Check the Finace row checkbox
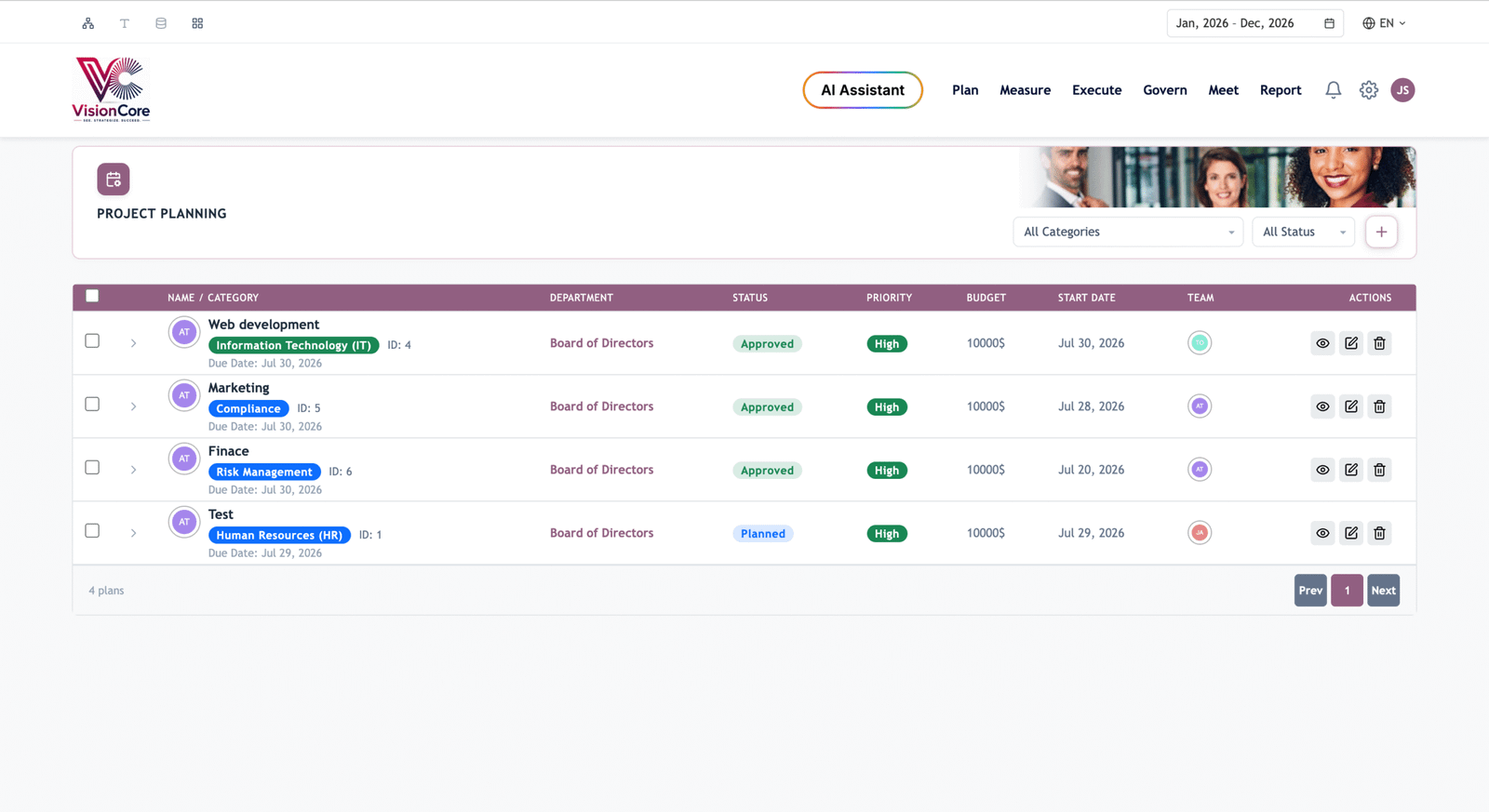 click(92, 467)
